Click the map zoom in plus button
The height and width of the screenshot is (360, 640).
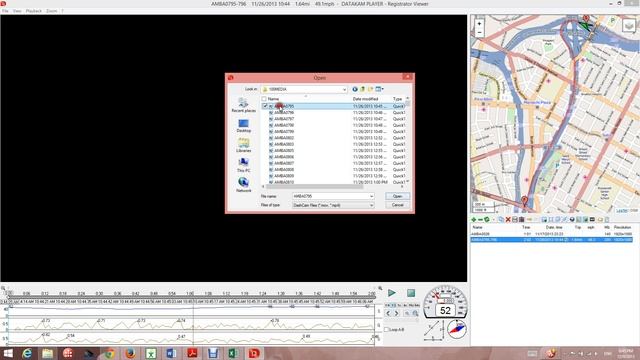coord(479,24)
